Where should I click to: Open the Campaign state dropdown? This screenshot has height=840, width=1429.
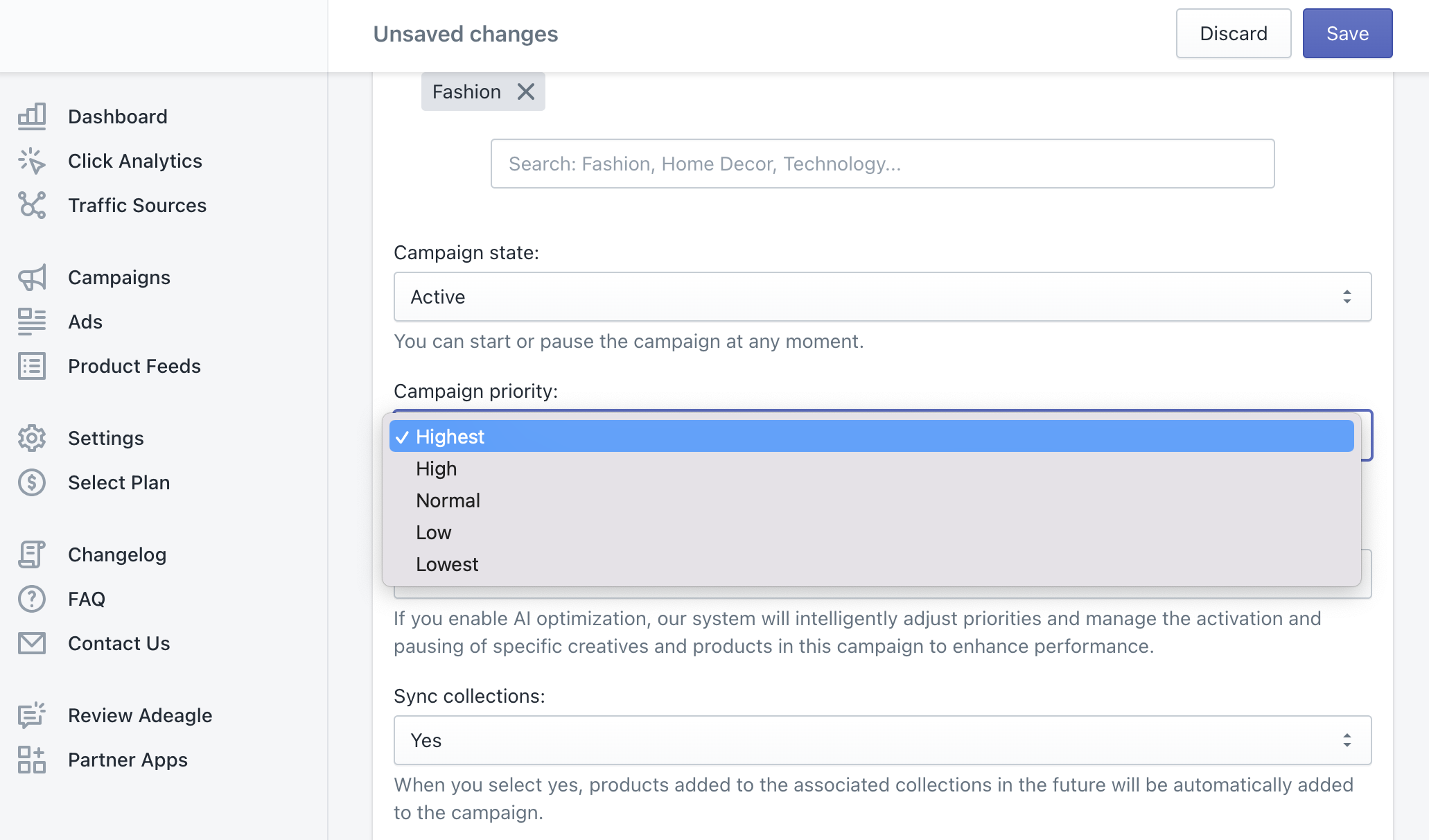pyautogui.click(x=882, y=297)
